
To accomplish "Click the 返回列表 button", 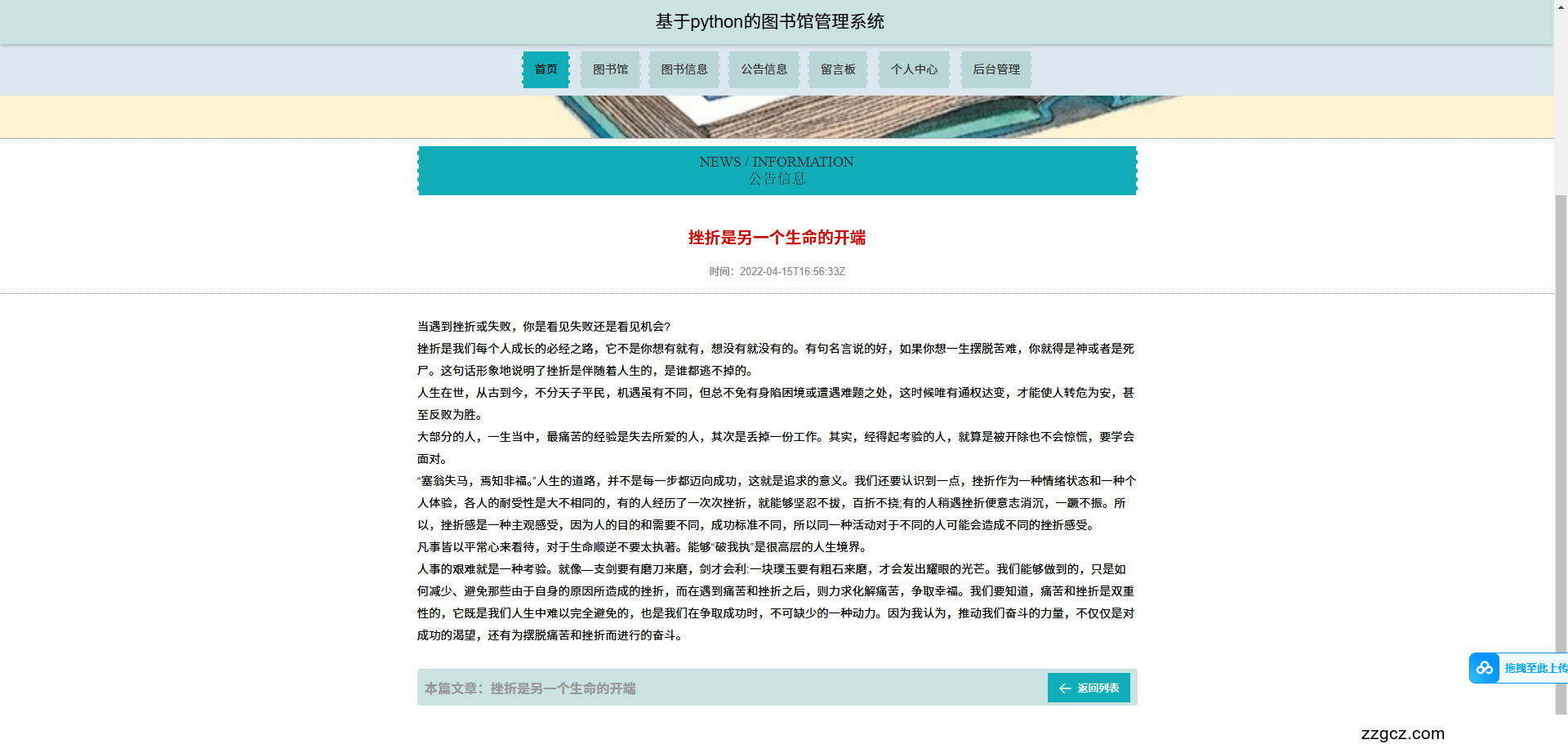I will click(x=1088, y=688).
